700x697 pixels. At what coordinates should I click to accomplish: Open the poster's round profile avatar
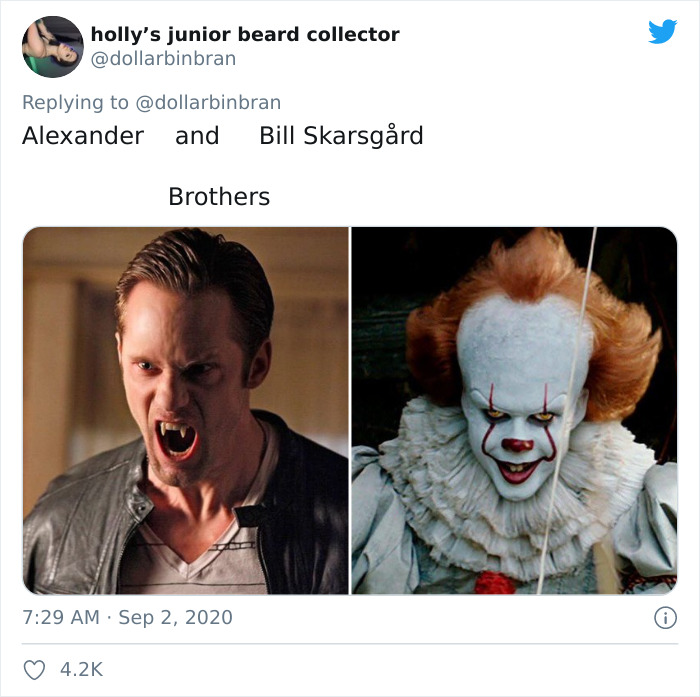(x=53, y=47)
